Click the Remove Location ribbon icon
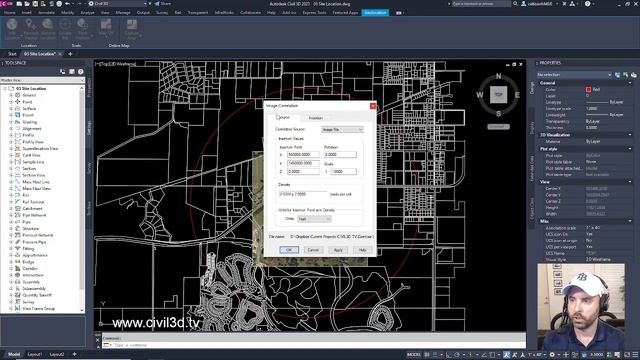 48,24
